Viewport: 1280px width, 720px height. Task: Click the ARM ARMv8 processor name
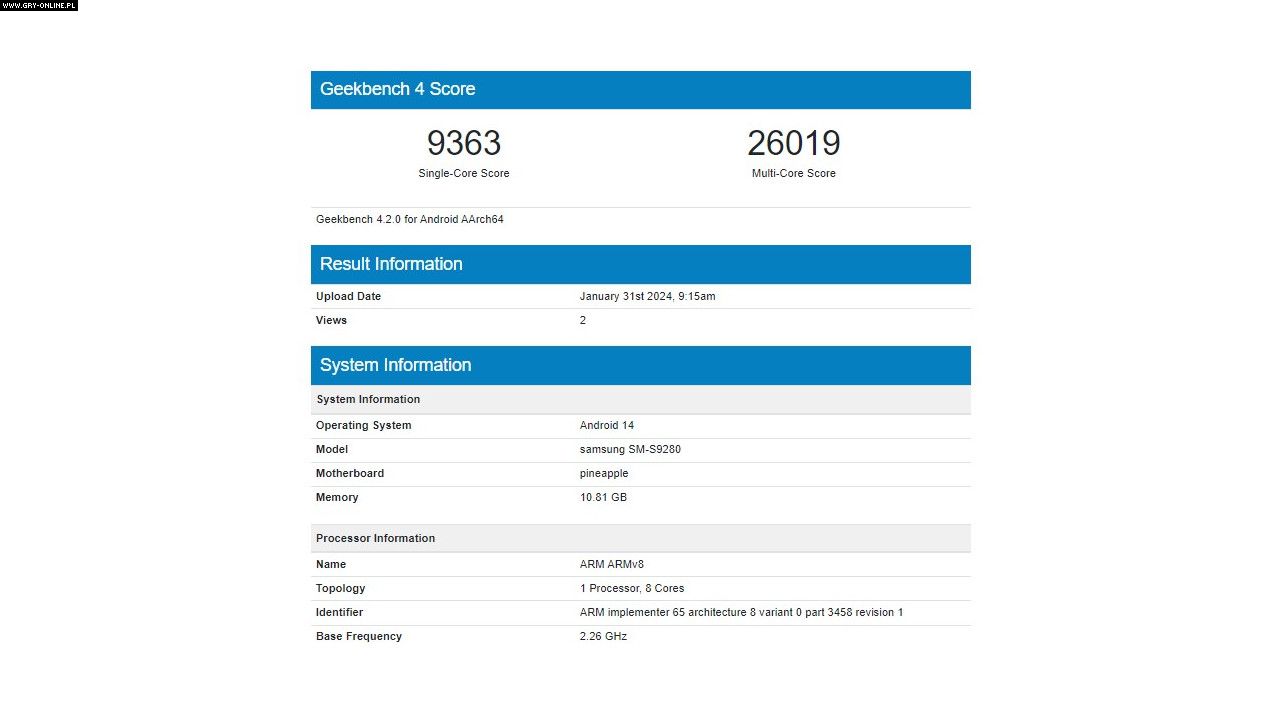point(611,565)
